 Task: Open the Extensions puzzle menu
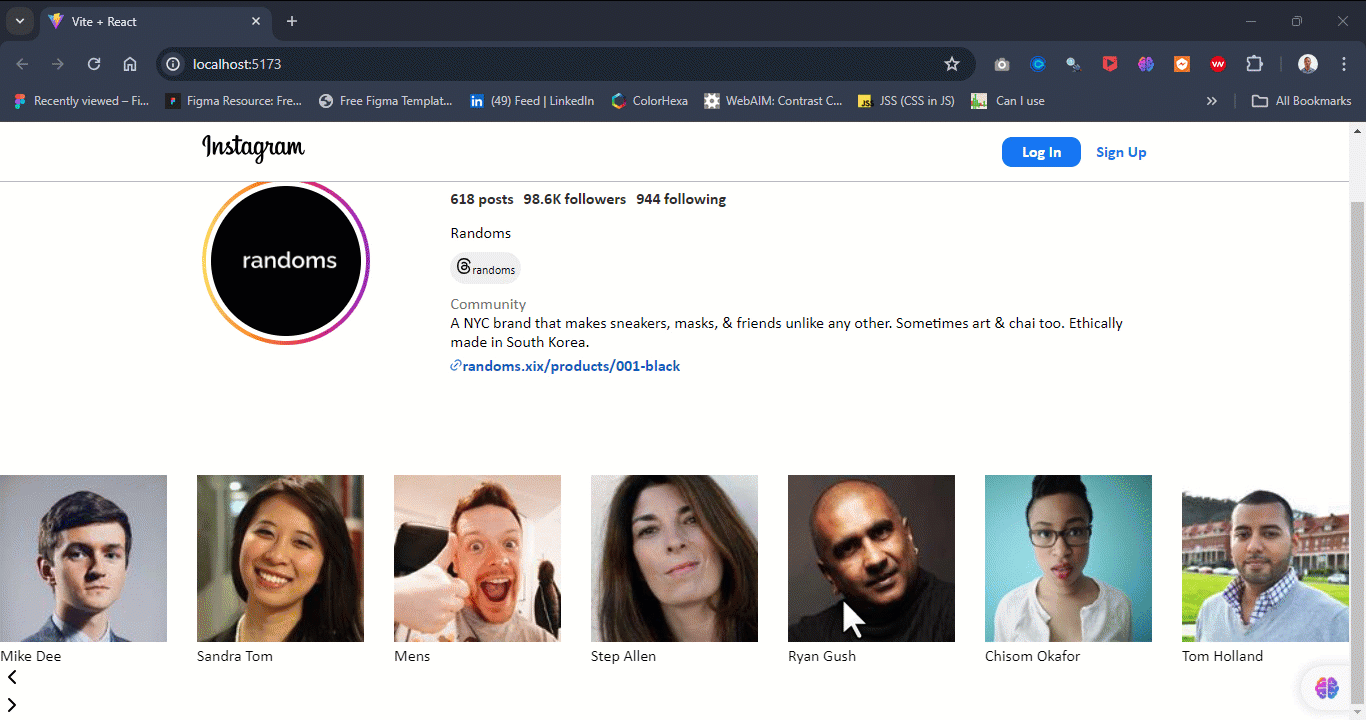click(x=1254, y=64)
